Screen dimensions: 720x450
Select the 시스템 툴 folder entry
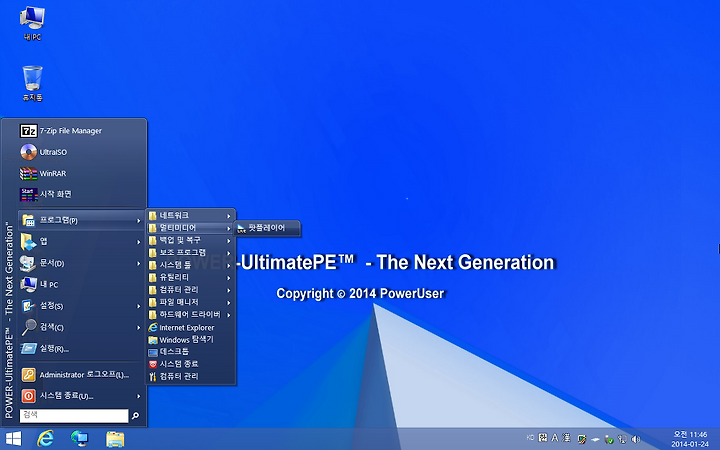191,265
